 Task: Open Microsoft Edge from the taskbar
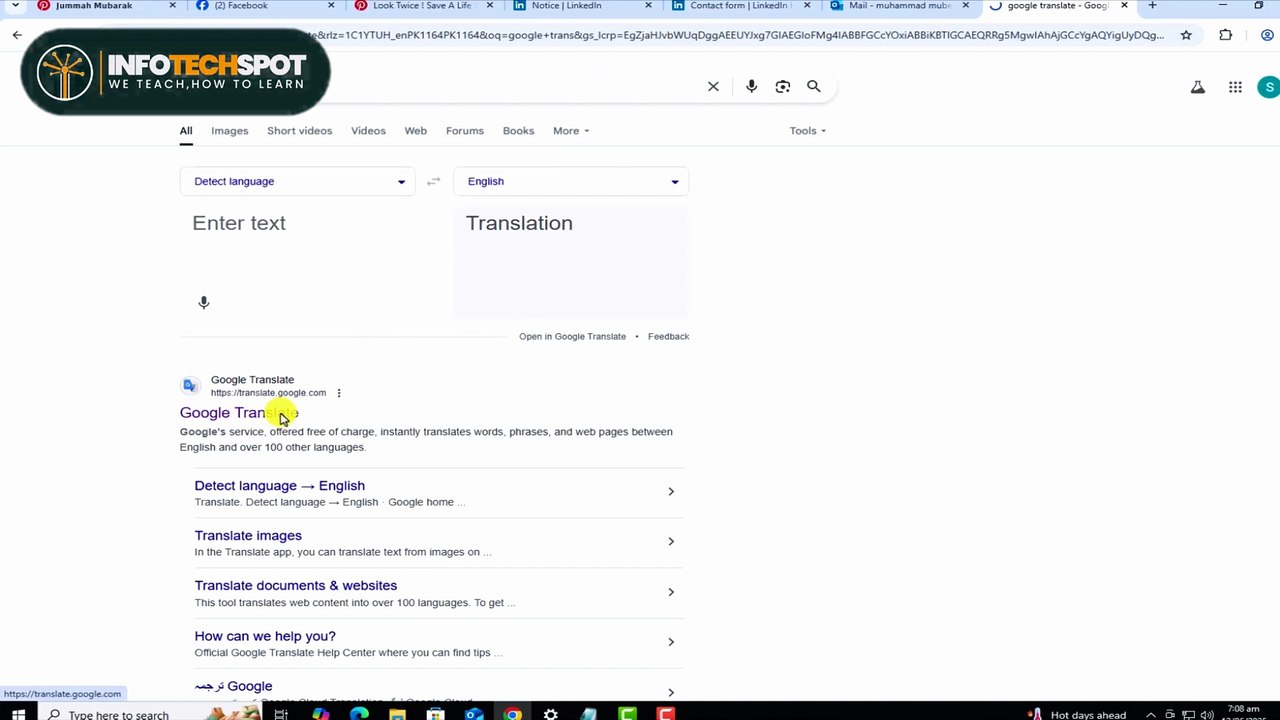[x=359, y=714]
